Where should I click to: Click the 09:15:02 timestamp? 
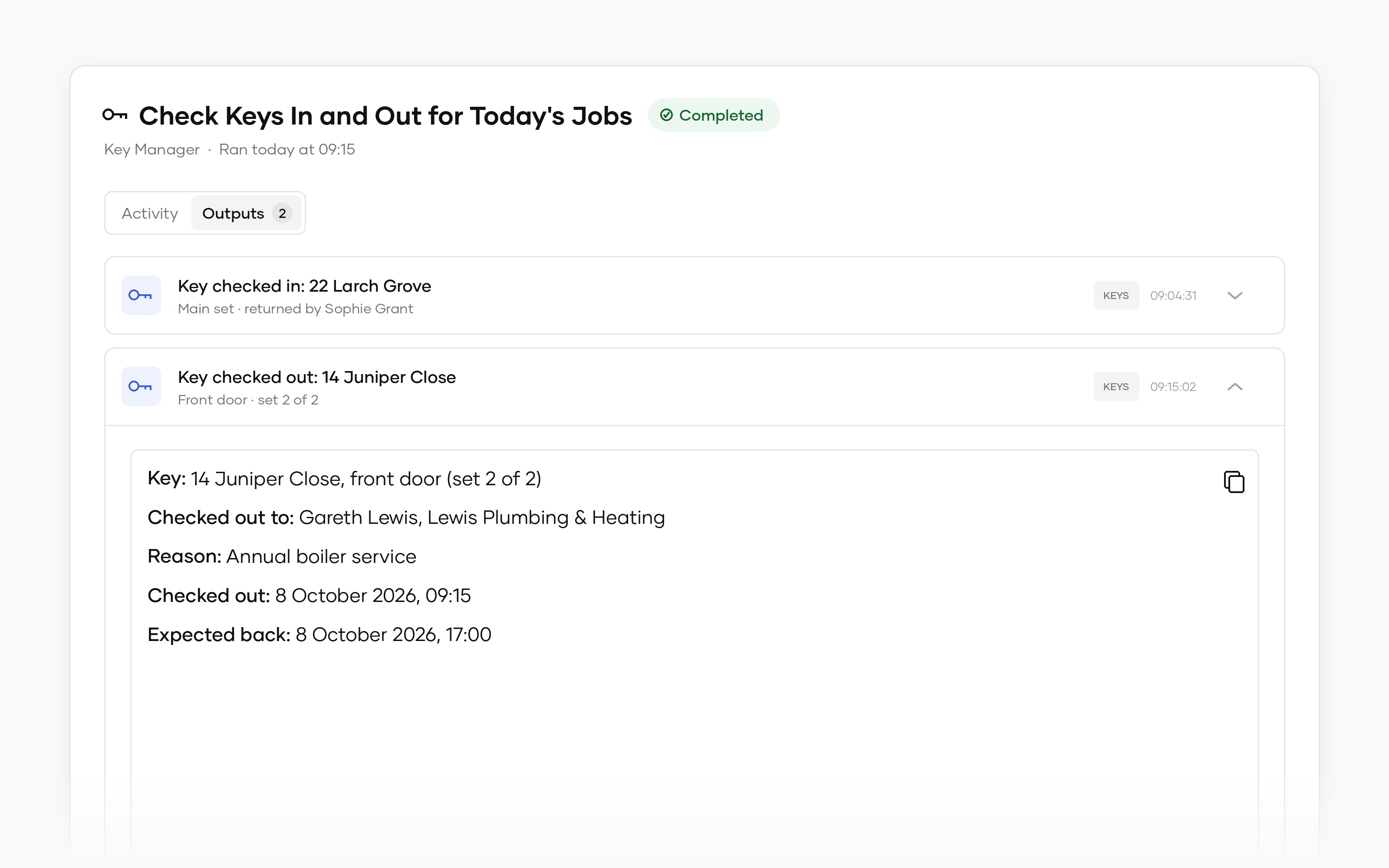pos(1173,386)
